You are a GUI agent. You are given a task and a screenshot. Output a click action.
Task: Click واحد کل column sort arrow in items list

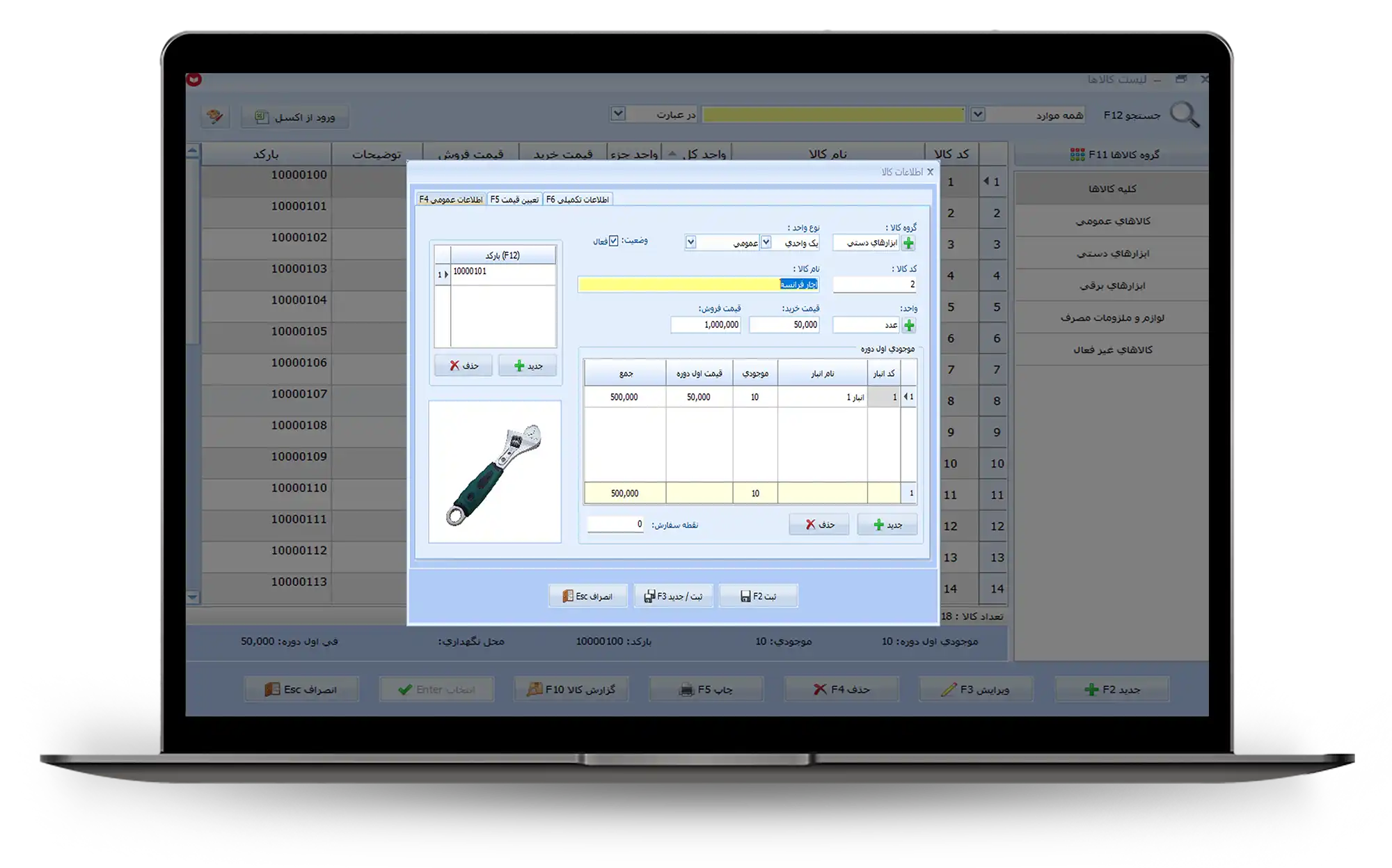[x=672, y=154]
